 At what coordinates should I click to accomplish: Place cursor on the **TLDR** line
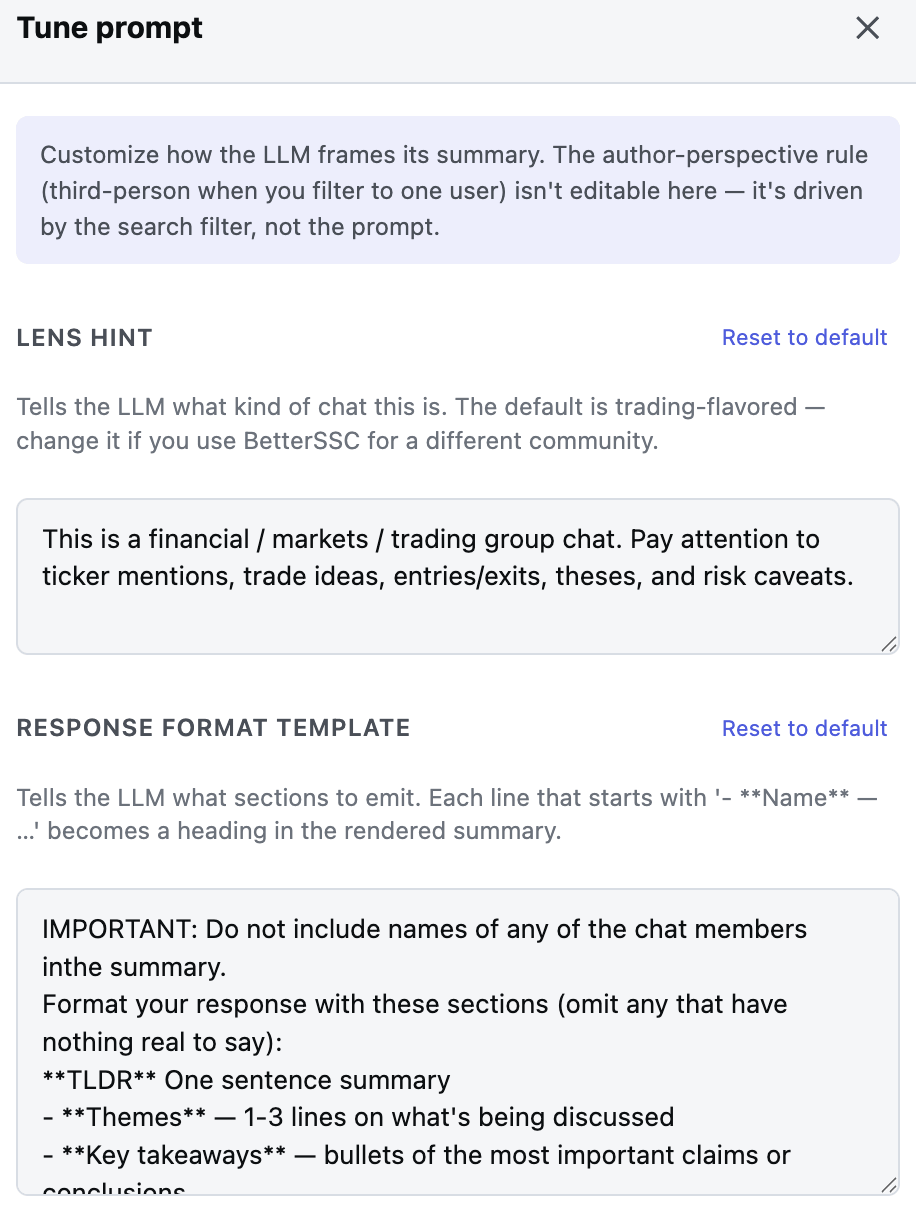pyautogui.click(x=246, y=1081)
